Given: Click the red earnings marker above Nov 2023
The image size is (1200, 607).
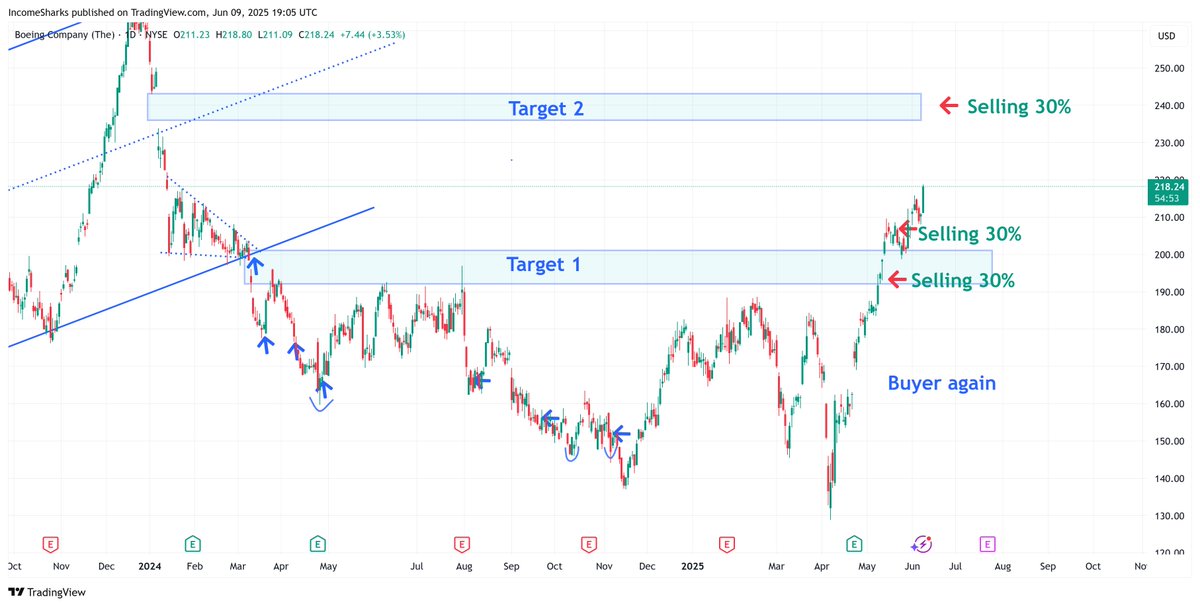Looking at the screenshot, I should click(50, 544).
